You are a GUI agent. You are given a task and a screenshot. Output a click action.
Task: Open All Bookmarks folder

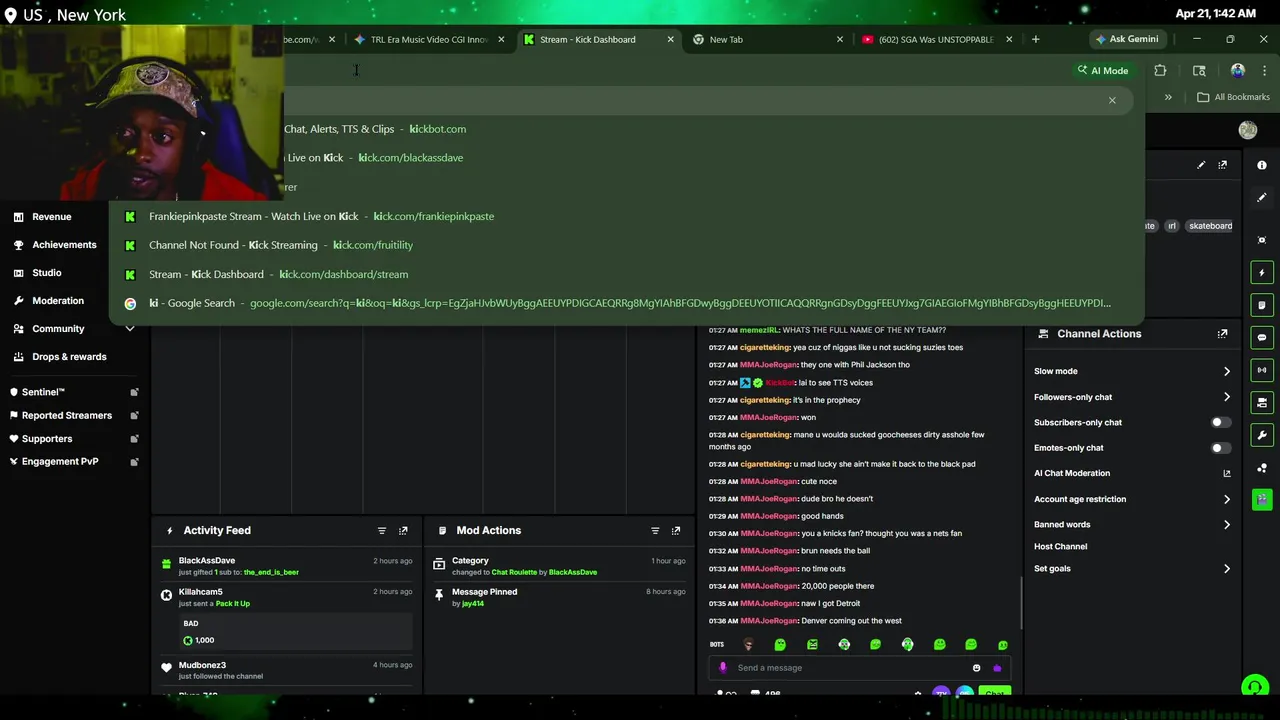coord(1233,97)
